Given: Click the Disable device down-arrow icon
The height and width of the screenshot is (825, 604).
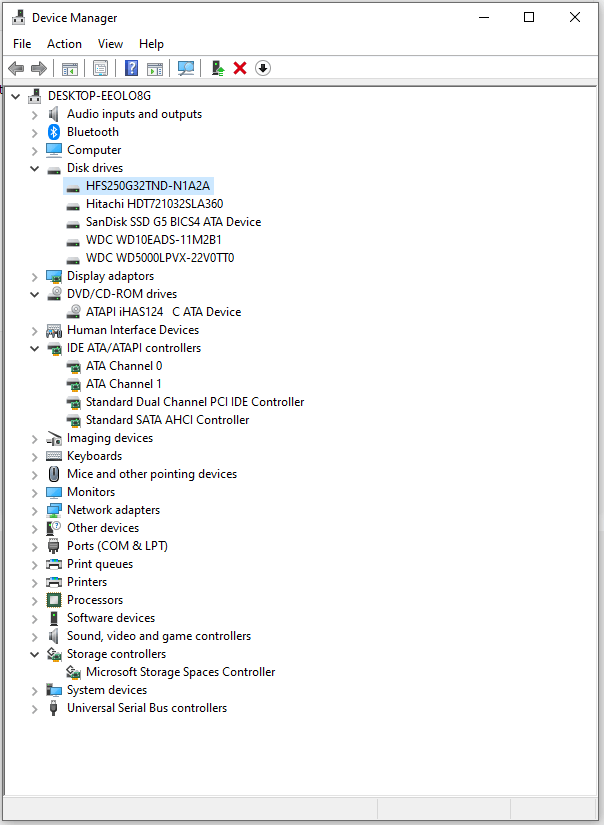Looking at the screenshot, I should (263, 68).
